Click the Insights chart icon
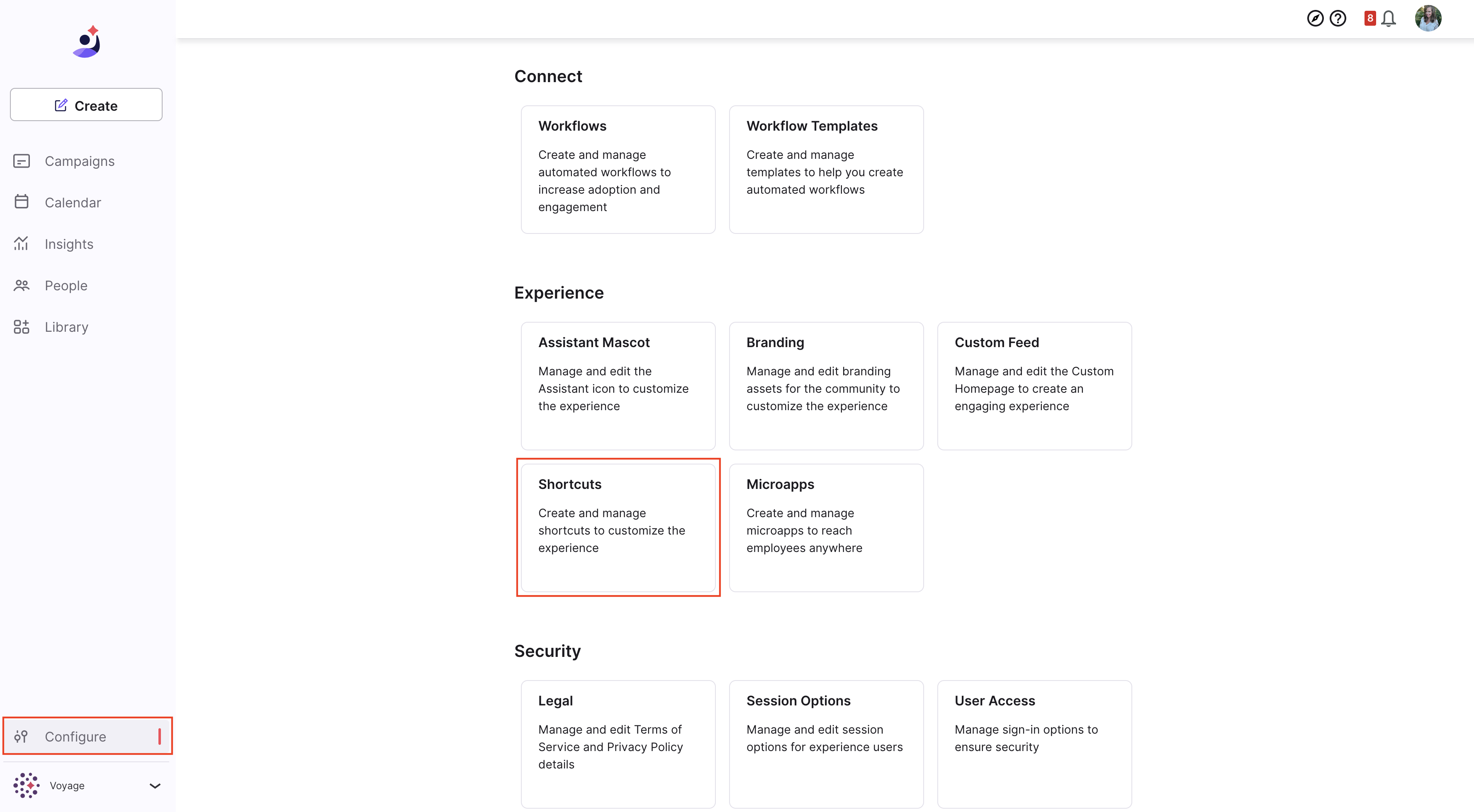 tap(21, 244)
